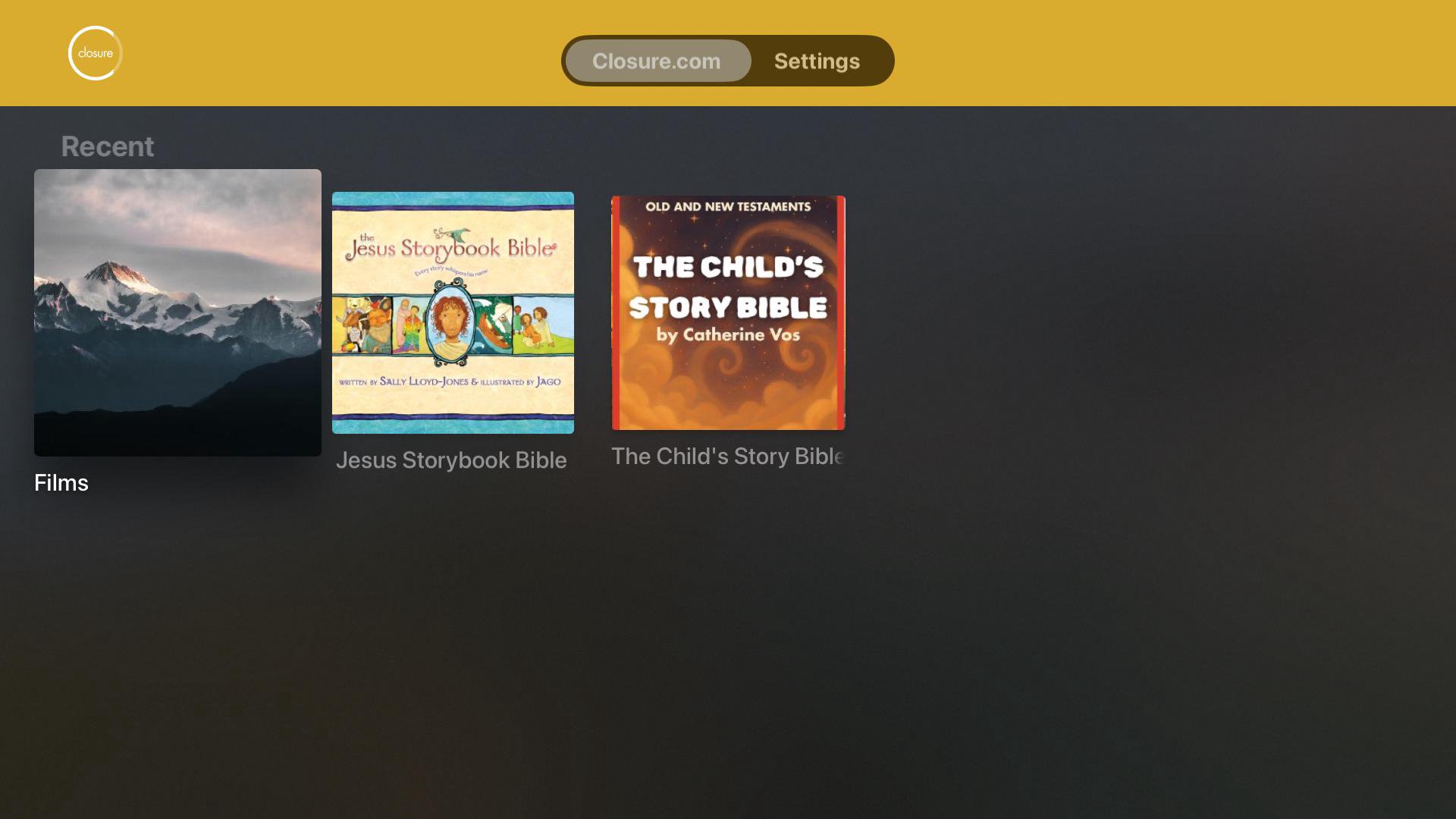Click 'THE CHILD'S STORY BIBLE' bold cover lettering

point(728,287)
